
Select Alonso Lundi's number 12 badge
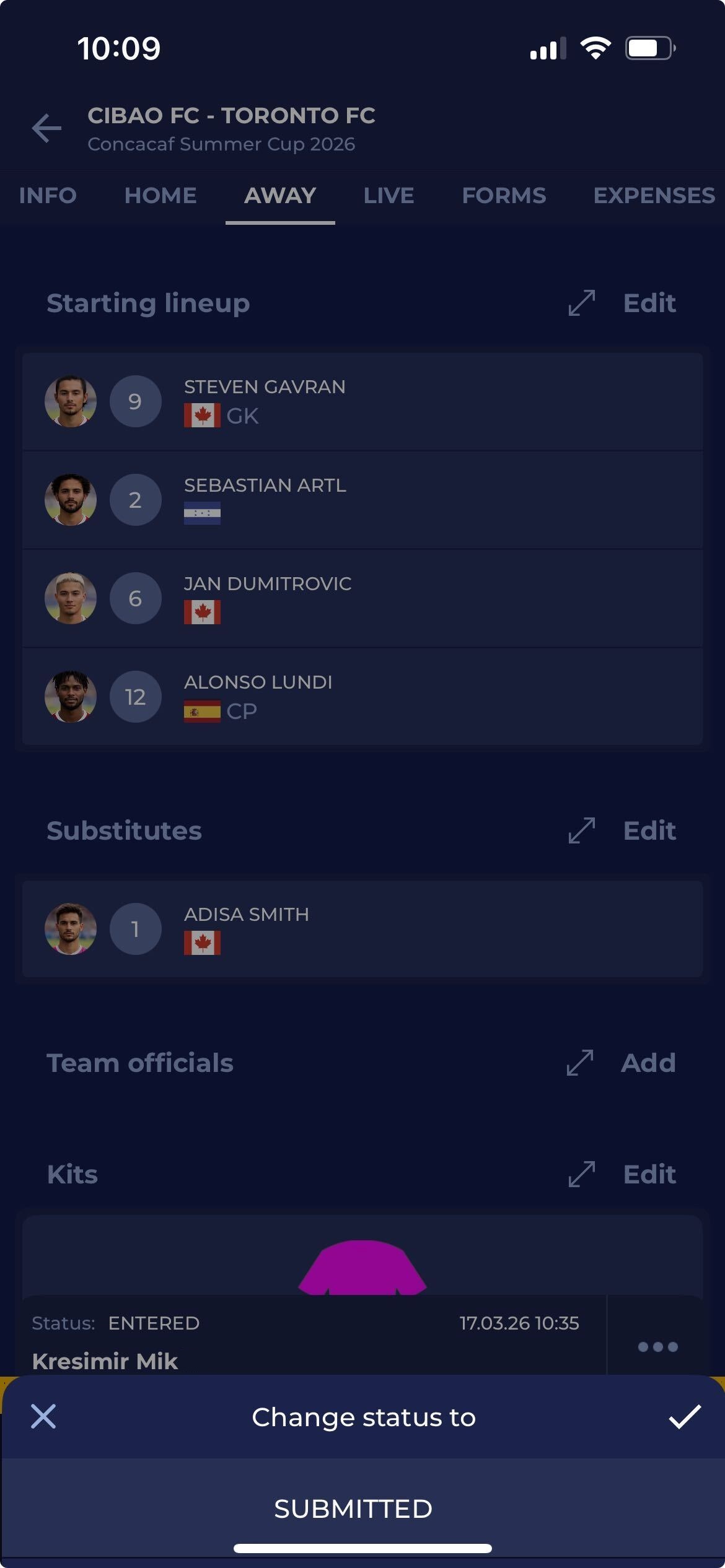point(135,697)
